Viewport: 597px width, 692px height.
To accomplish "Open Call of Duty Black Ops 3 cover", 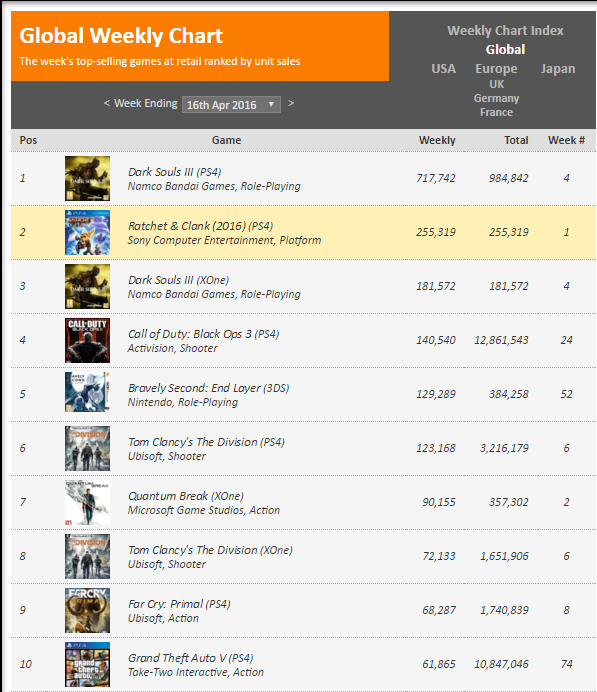I will coord(87,340).
